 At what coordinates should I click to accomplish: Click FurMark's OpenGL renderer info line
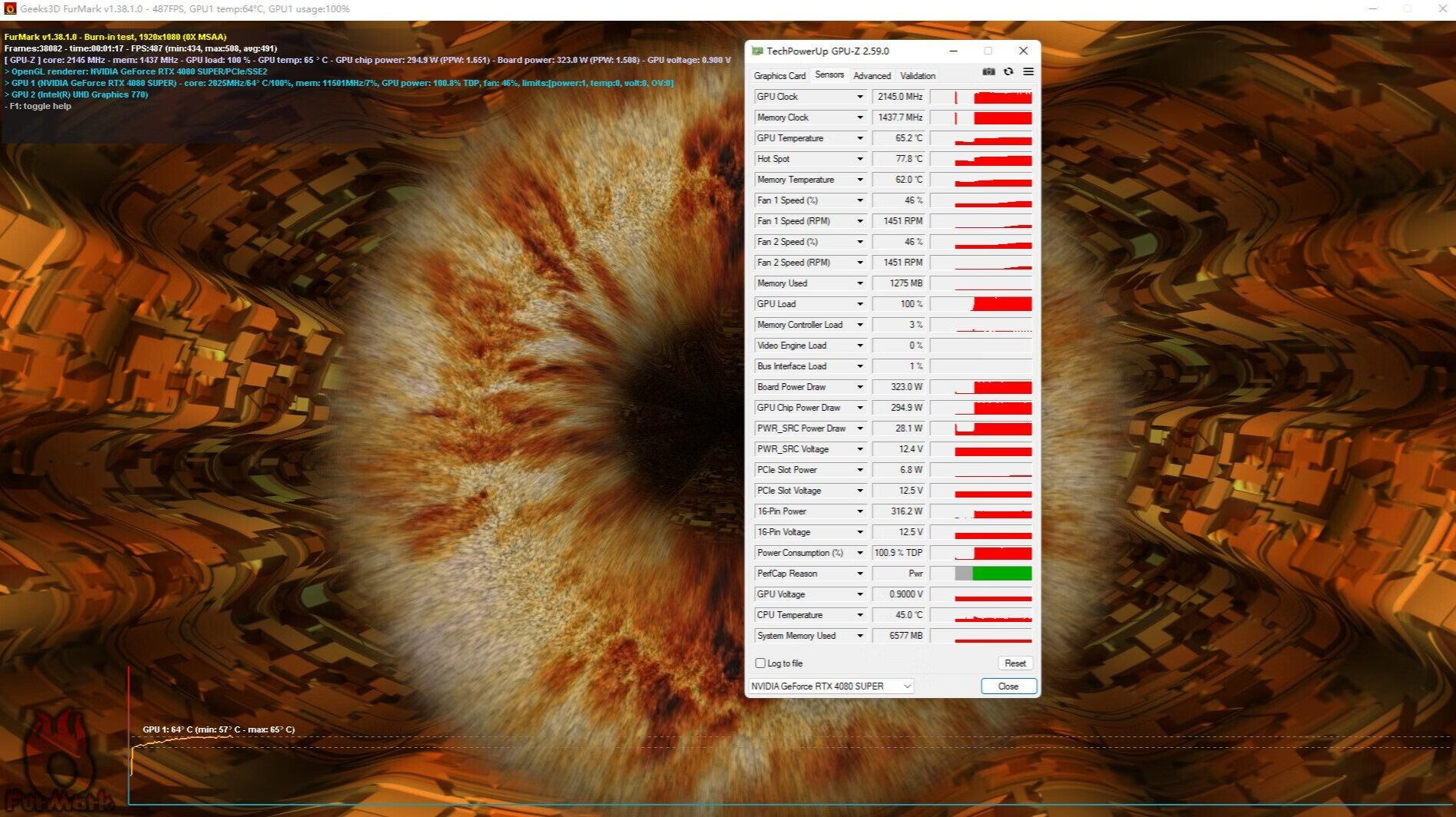pos(136,71)
